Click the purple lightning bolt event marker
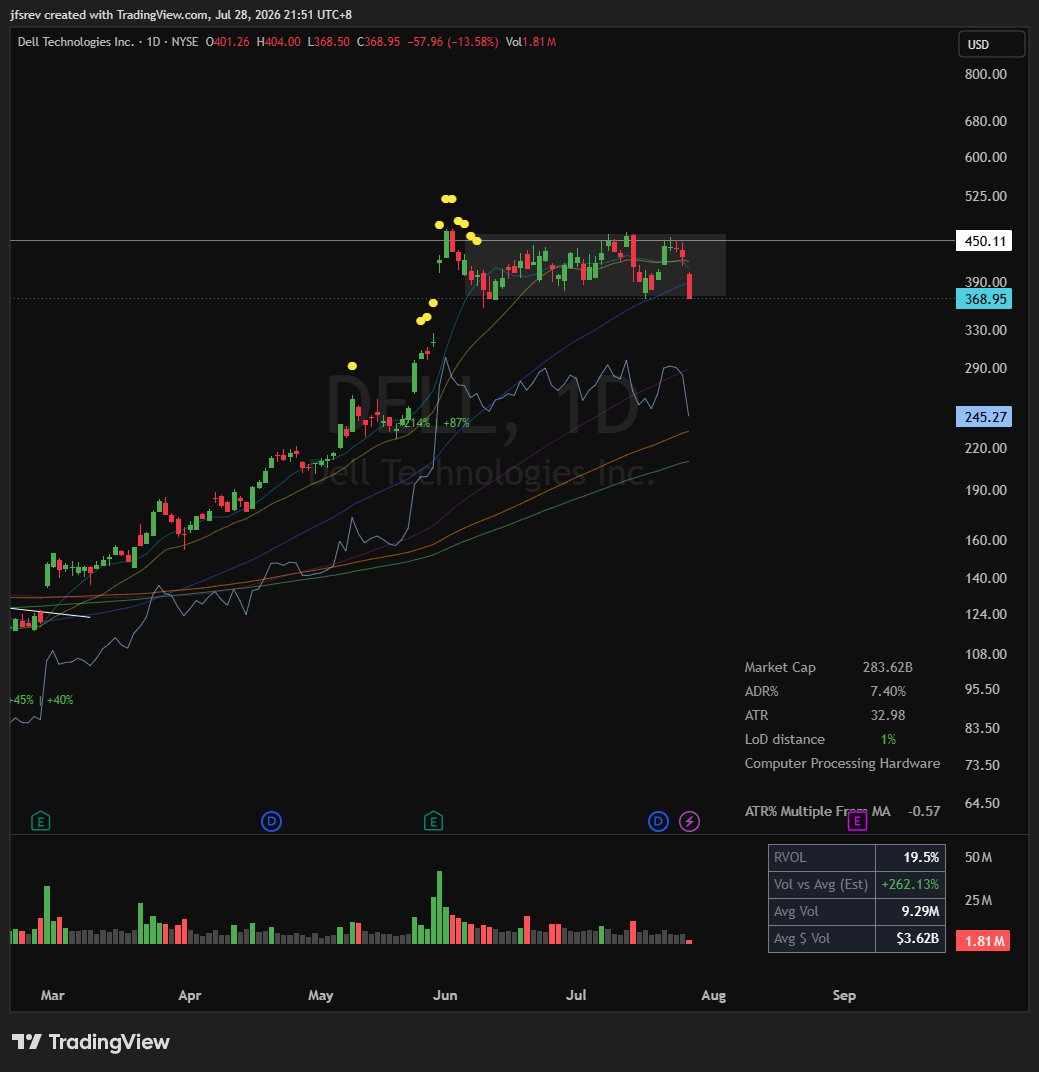Image resolution: width=1039 pixels, height=1072 pixels. click(x=689, y=821)
